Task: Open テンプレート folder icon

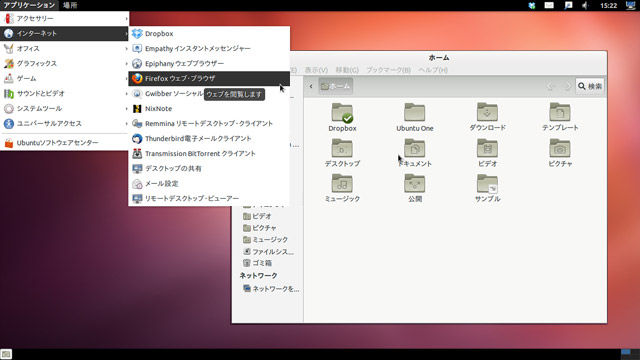Action: (560, 117)
